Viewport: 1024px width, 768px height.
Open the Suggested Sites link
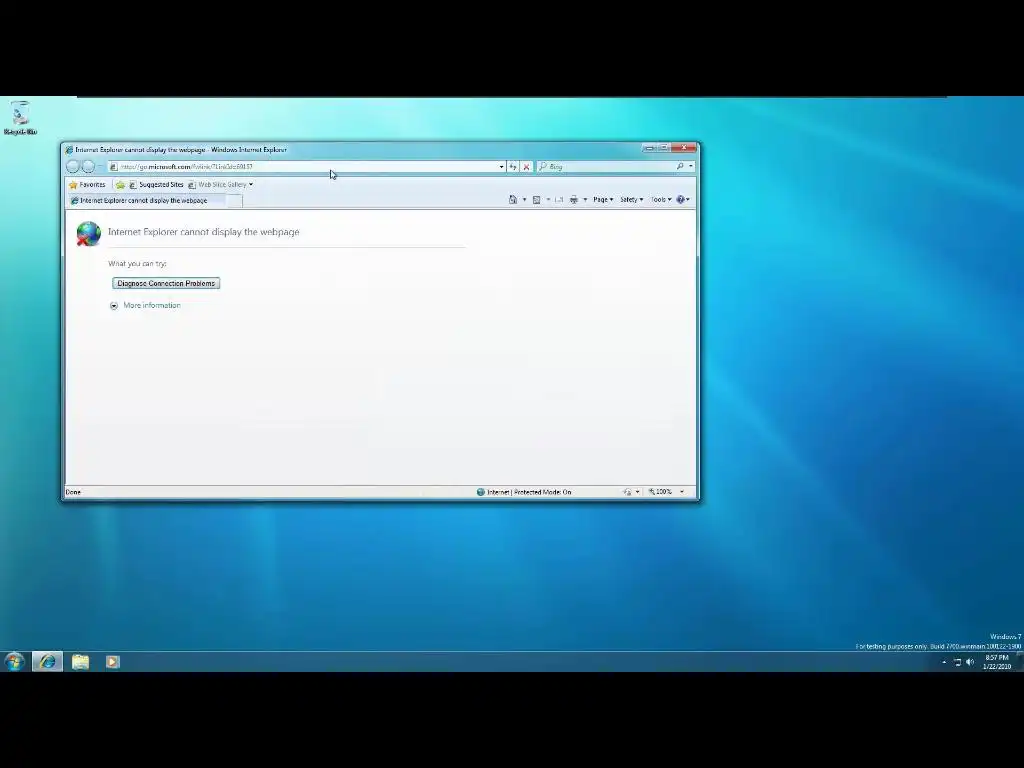156,185
